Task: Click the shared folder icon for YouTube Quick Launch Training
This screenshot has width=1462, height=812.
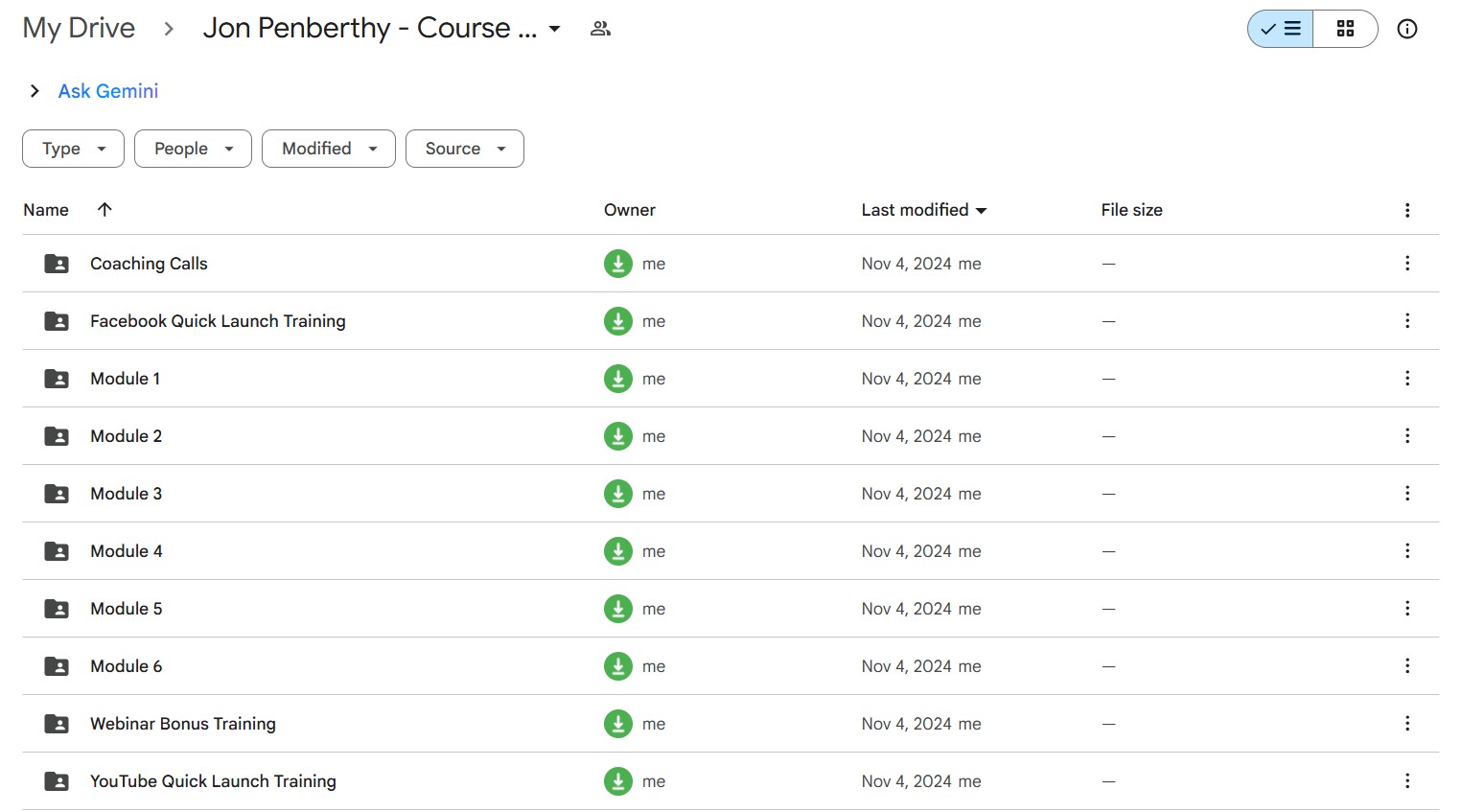Action: (x=57, y=781)
